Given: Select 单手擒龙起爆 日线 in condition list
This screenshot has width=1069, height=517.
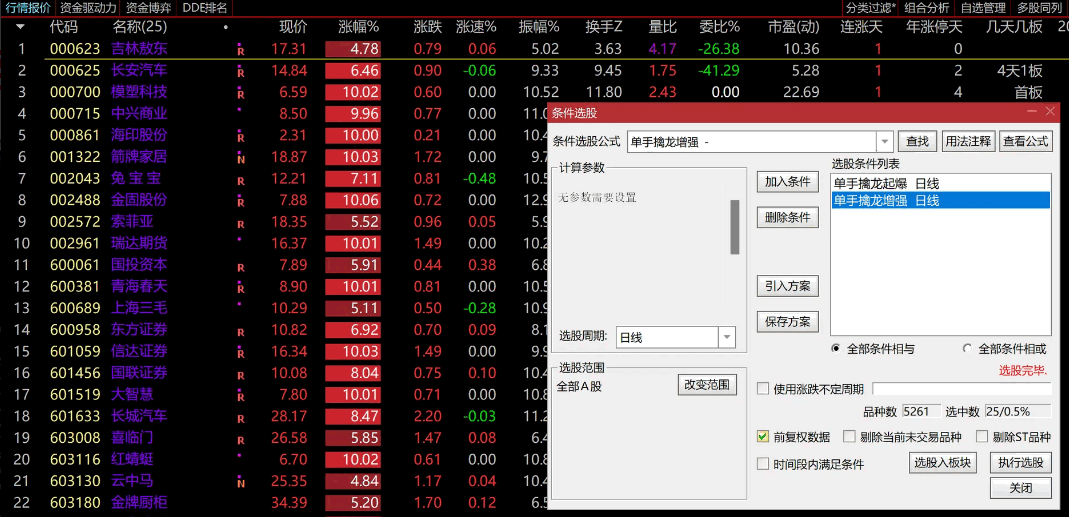Looking at the screenshot, I should coord(941,183).
